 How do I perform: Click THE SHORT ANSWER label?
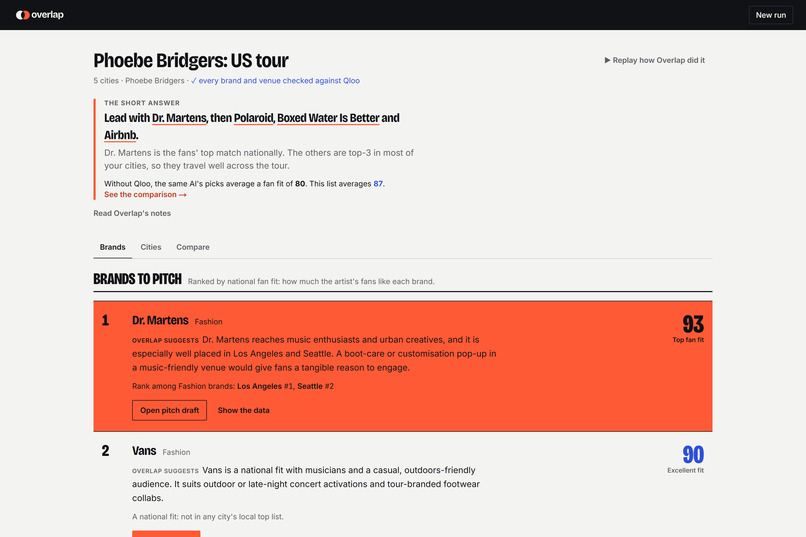pos(142,103)
